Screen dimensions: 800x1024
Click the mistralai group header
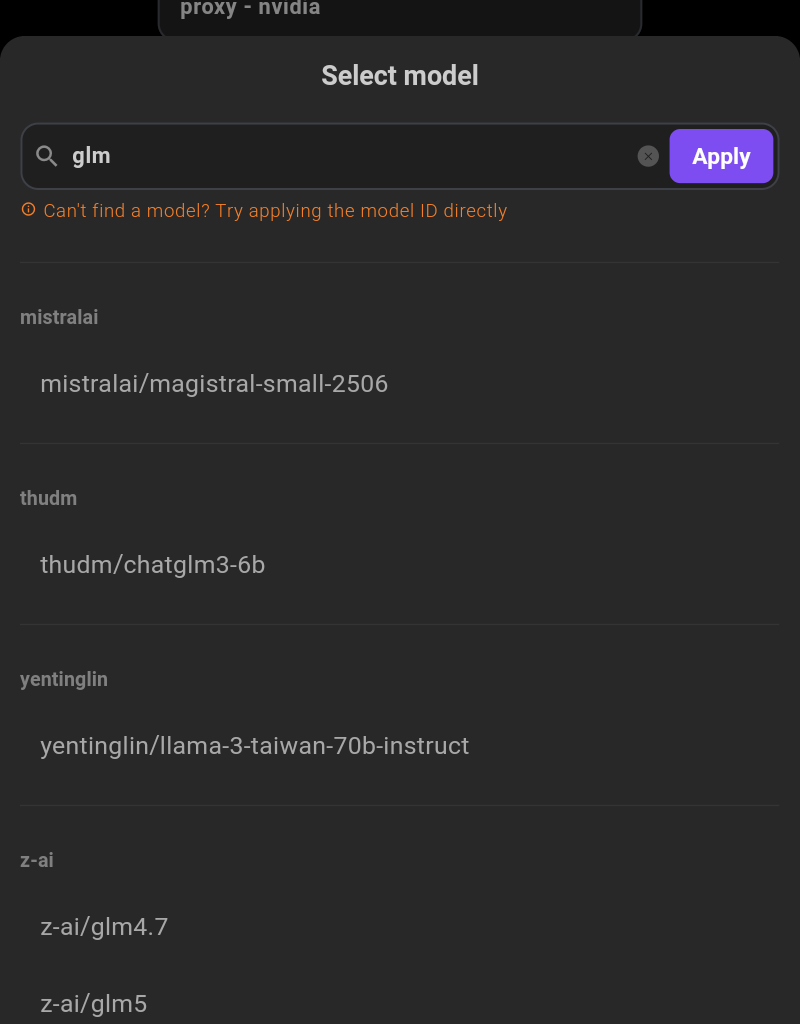click(x=59, y=317)
